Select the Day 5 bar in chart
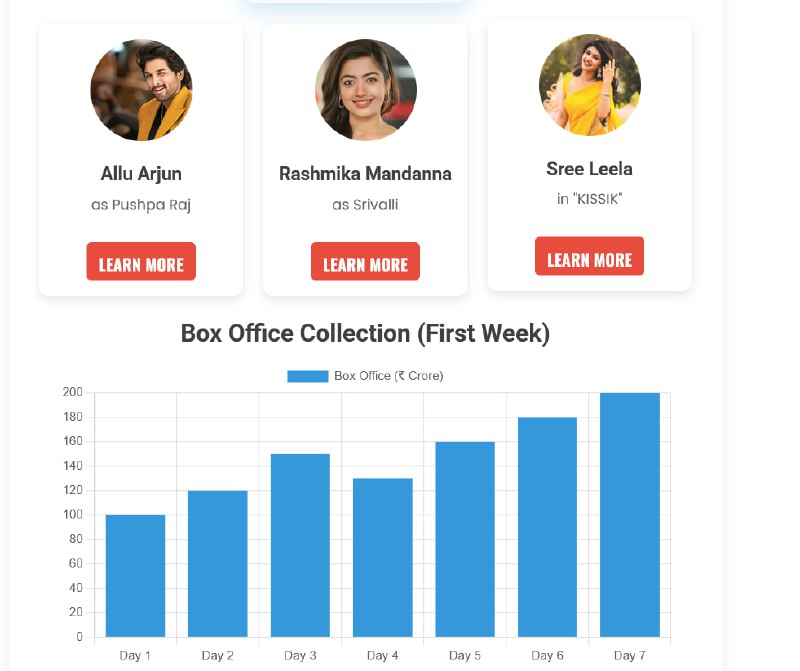800x671 pixels. (465, 539)
